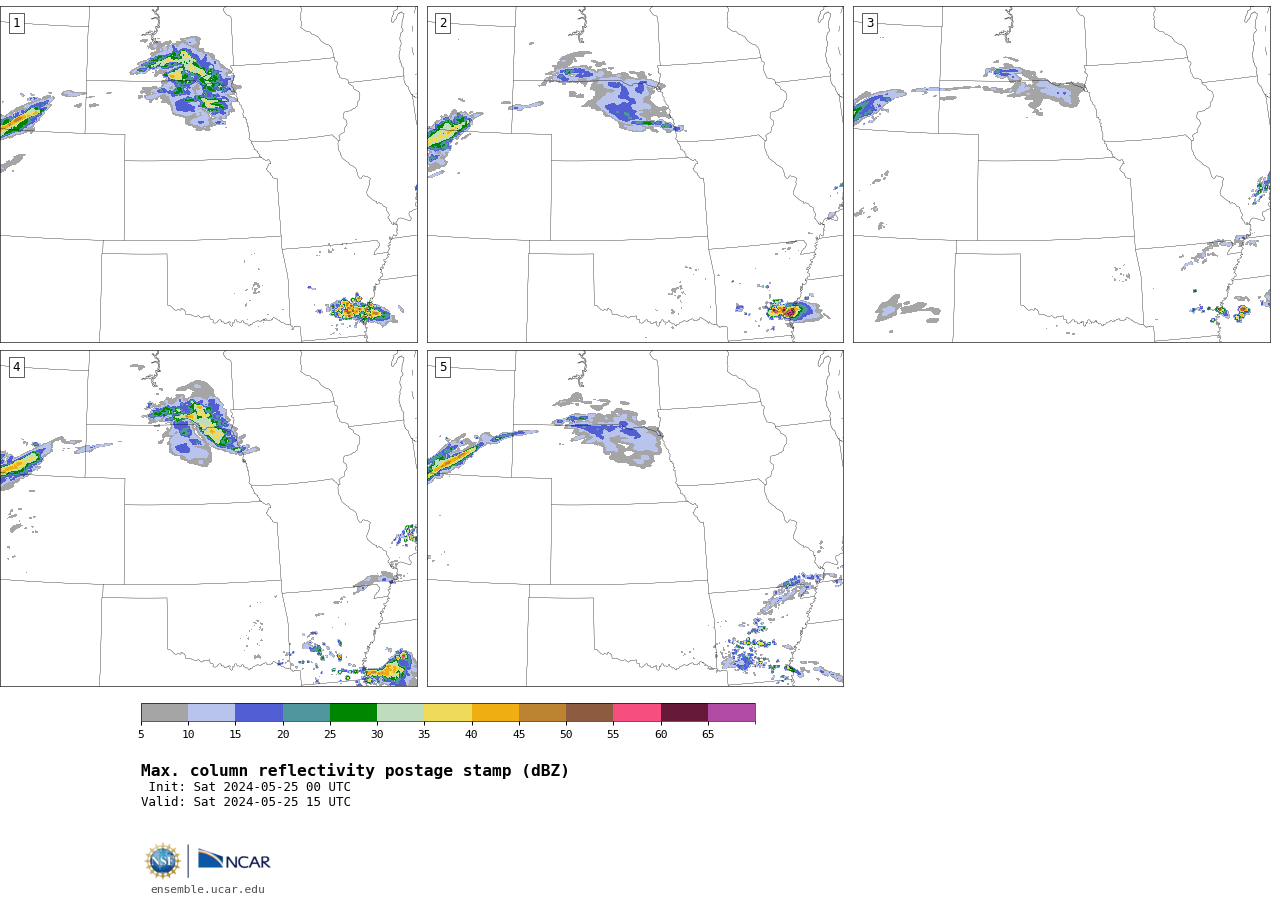The height and width of the screenshot is (901, 1280).
Task: Open ensemble member 1 reflectivity map
Action: (x=208, y=174)
